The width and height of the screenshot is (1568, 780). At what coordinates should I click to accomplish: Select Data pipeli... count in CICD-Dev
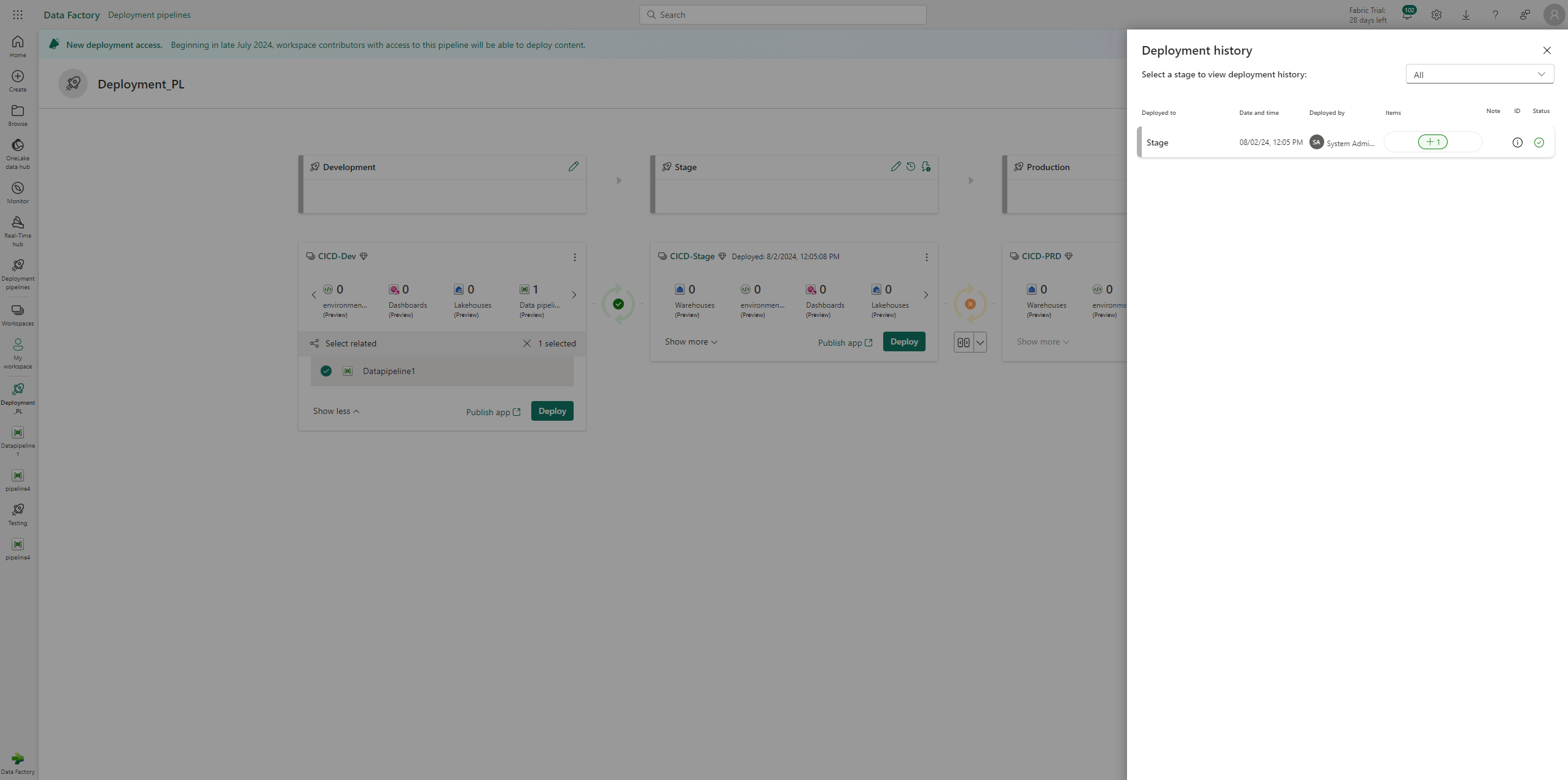coord(540,301)
